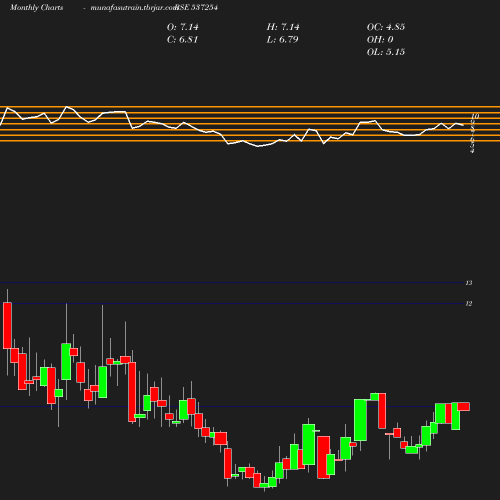Click the price axis label '13'
Screen dimensions: 500x500
469,283
